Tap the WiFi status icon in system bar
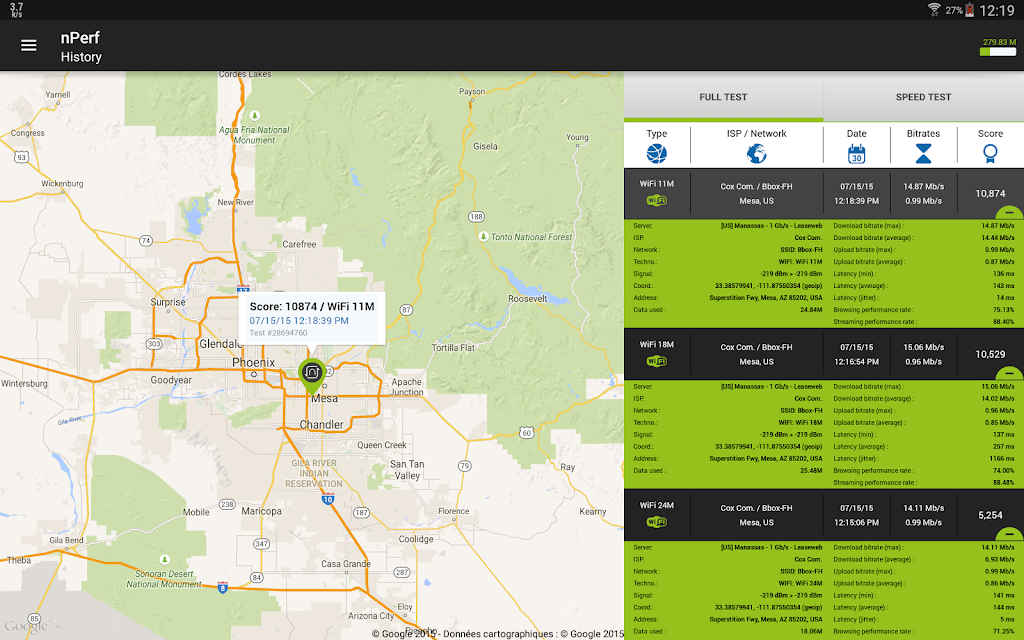This screenshot has width=1024, height=640. pos(934,10)
